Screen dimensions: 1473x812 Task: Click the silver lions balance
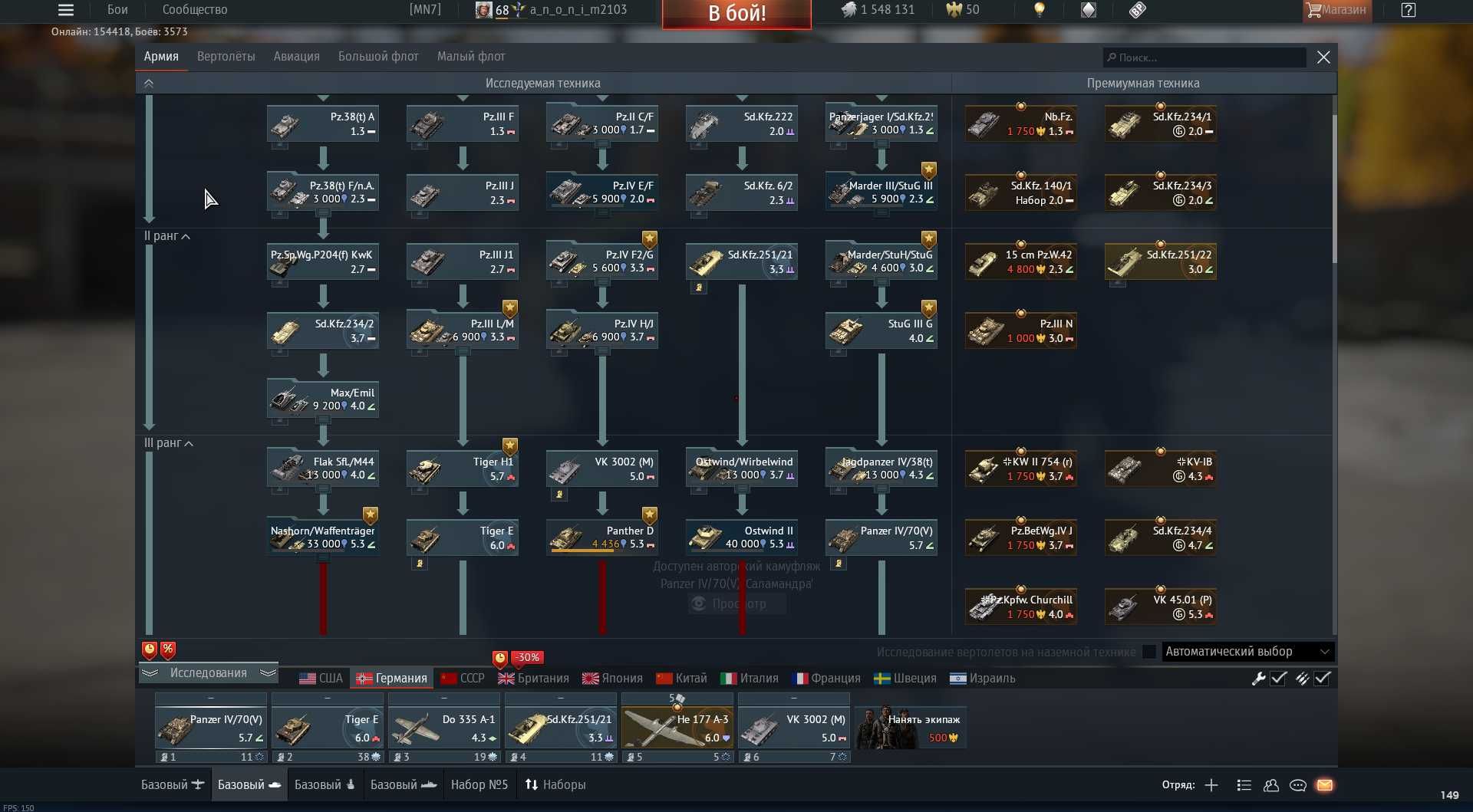[x=878, y=10]
